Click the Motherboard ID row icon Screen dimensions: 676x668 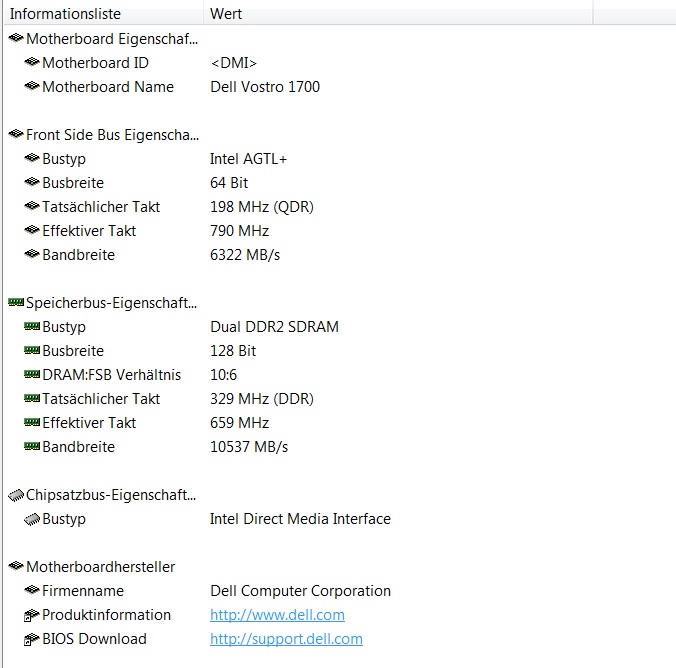[x=32, y=63]
